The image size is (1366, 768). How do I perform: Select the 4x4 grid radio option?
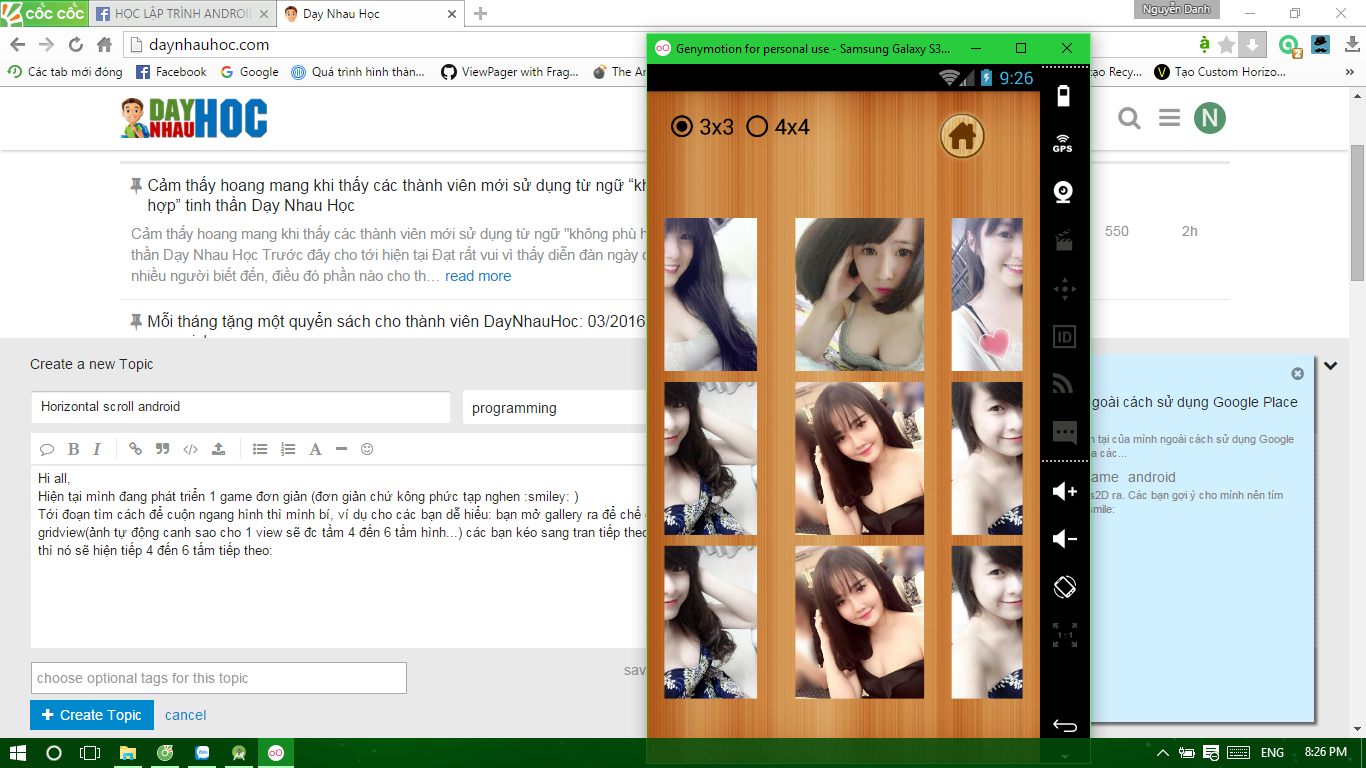click(x=758, y=126)
